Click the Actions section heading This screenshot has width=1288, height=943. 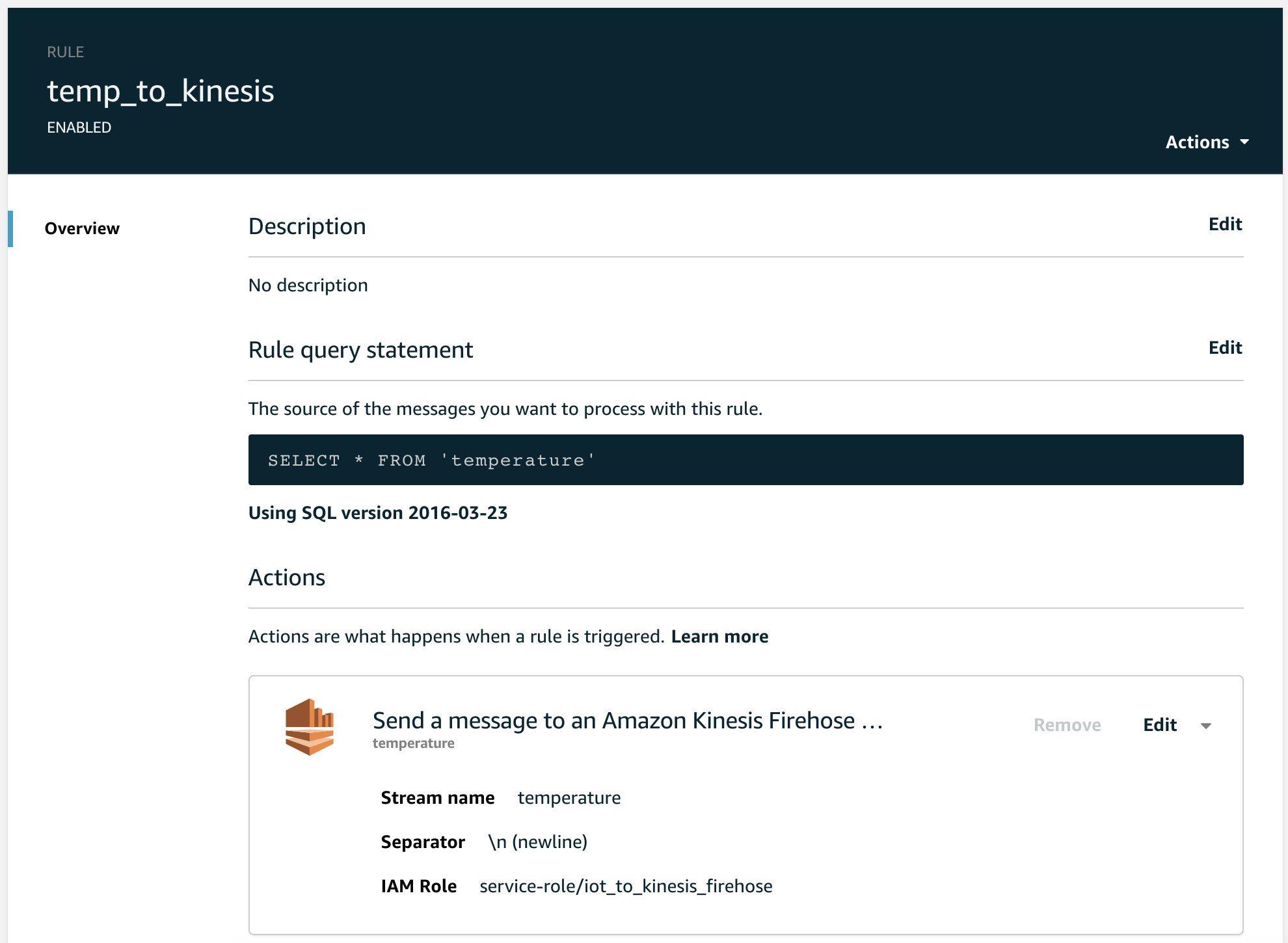[287, 578]
